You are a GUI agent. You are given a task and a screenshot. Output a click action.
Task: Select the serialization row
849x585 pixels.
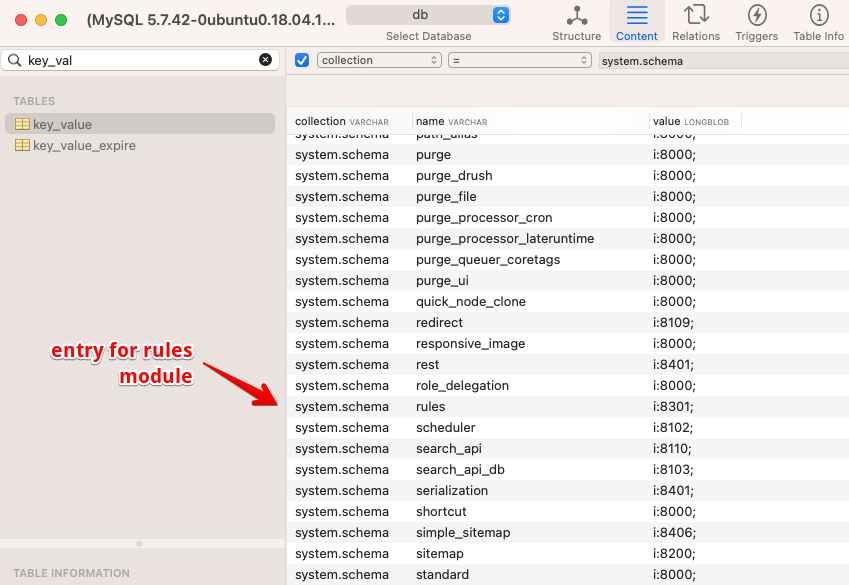click(567, 491)
